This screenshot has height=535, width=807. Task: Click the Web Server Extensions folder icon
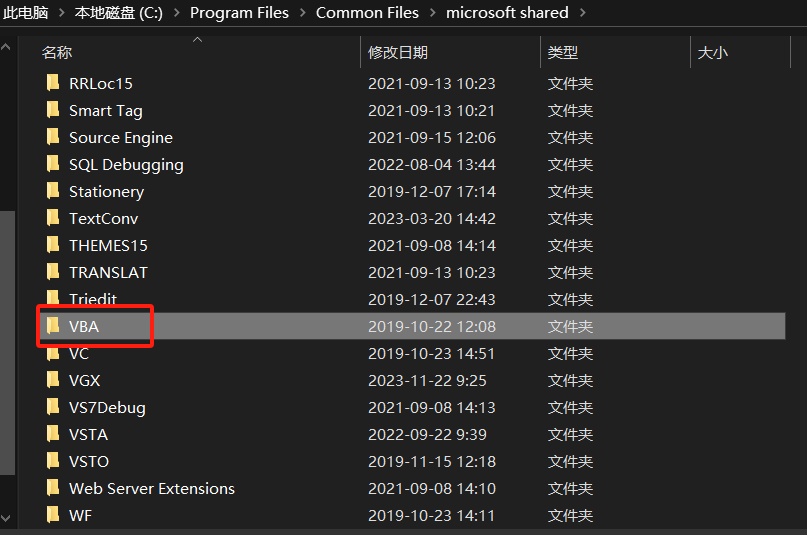[53, 488]
